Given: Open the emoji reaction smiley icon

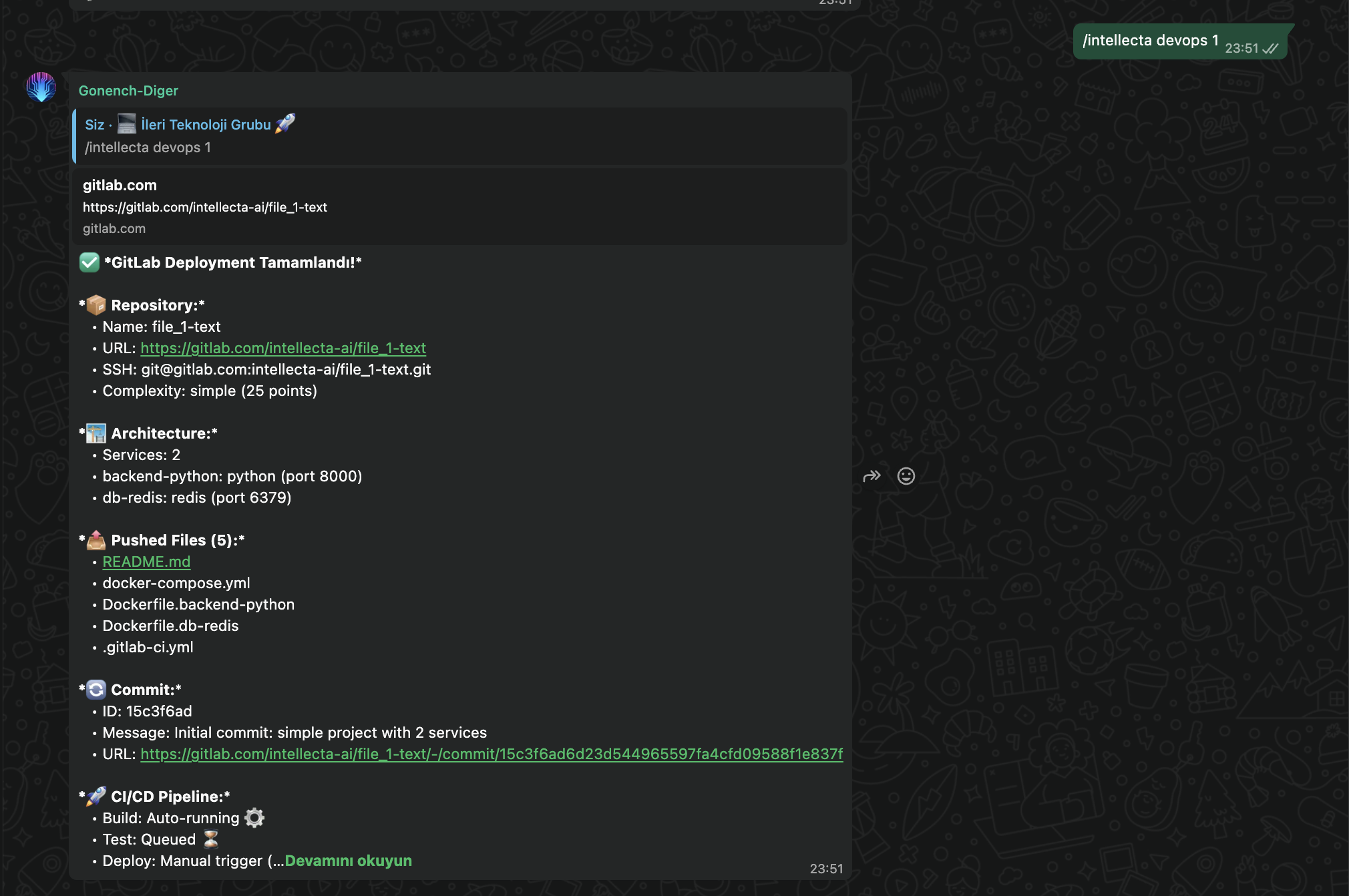Looking at the screenshot, I should (906, 476).
